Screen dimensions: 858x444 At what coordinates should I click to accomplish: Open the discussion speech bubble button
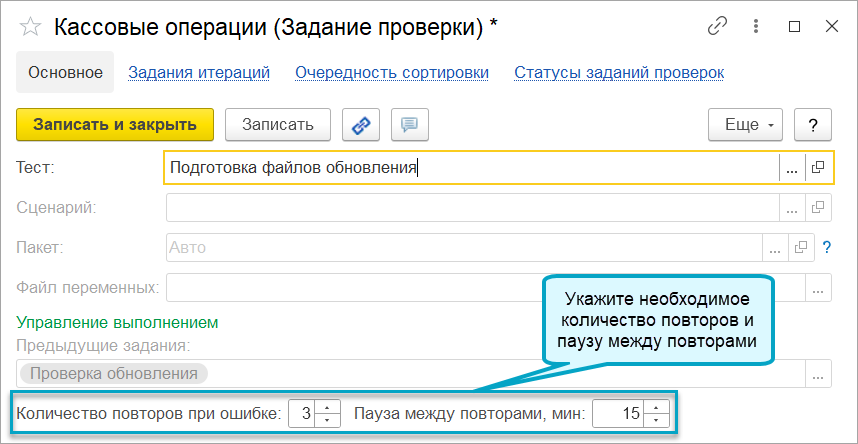click(x=410, y=125)
